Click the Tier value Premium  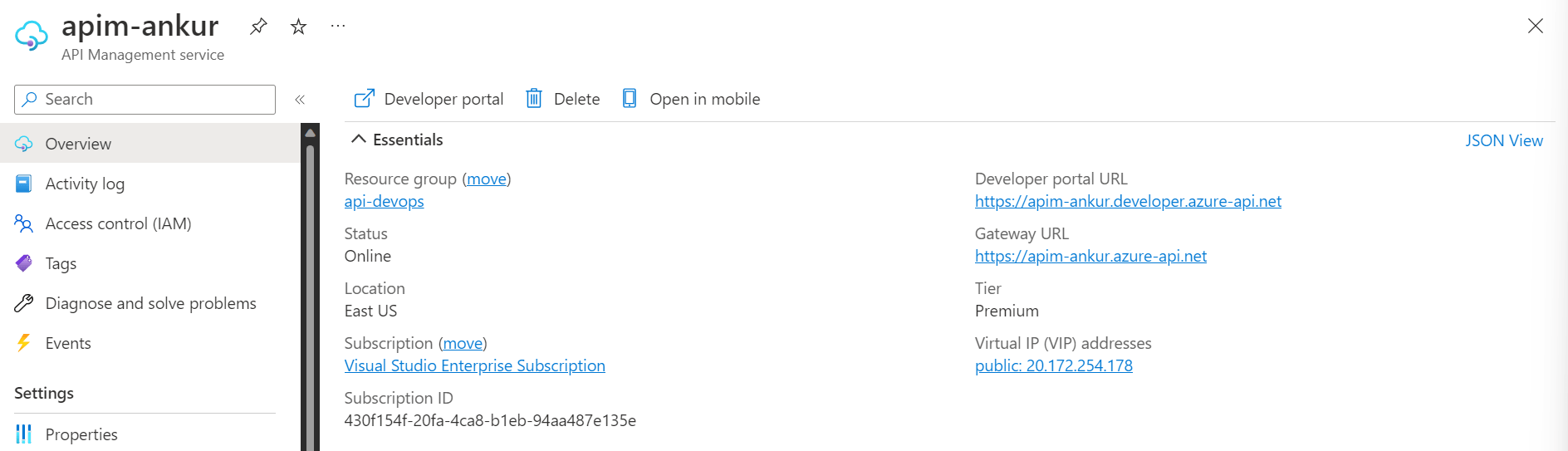point(1007,311)
